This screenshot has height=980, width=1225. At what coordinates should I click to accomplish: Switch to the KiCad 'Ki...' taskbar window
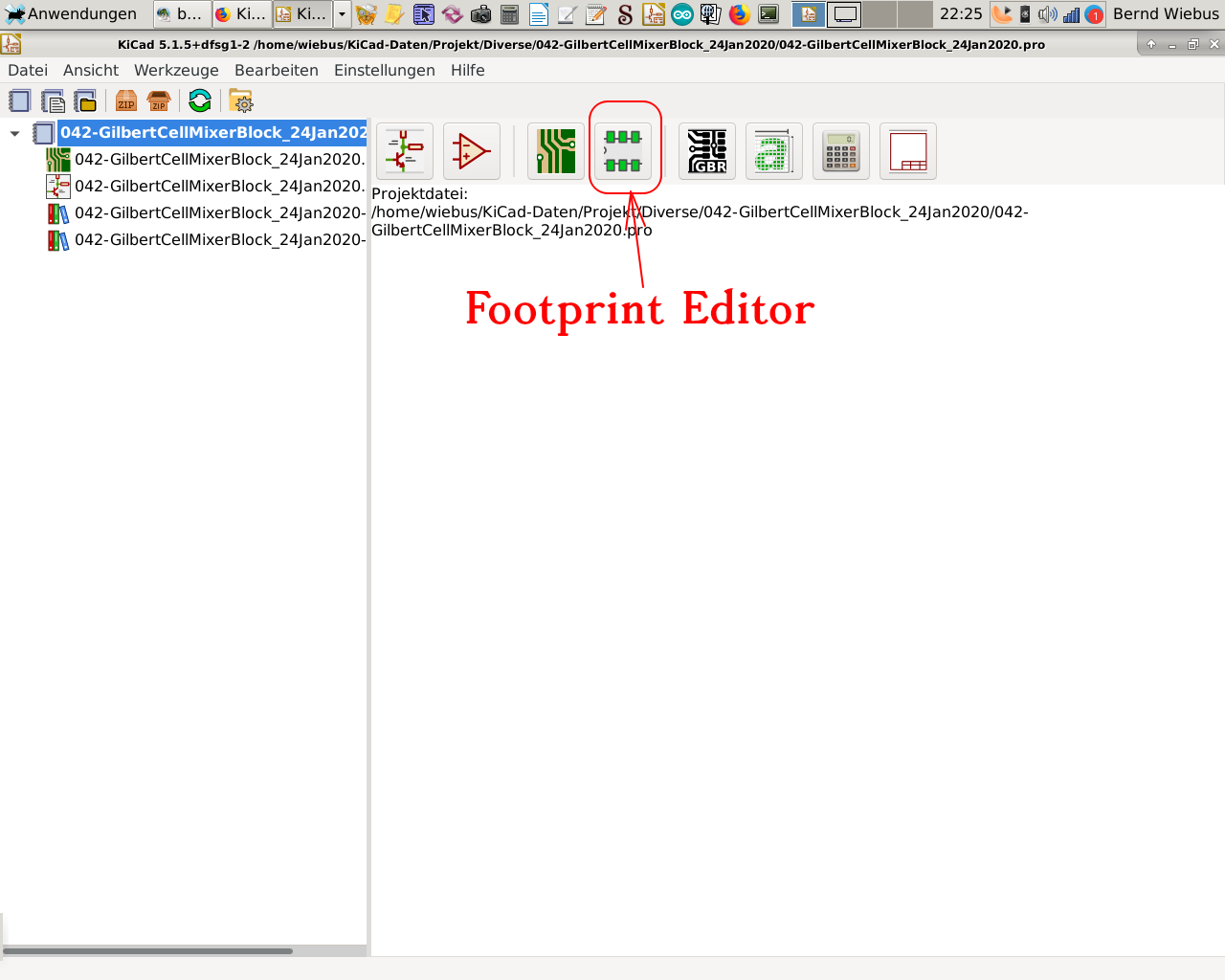pos(301,13)
